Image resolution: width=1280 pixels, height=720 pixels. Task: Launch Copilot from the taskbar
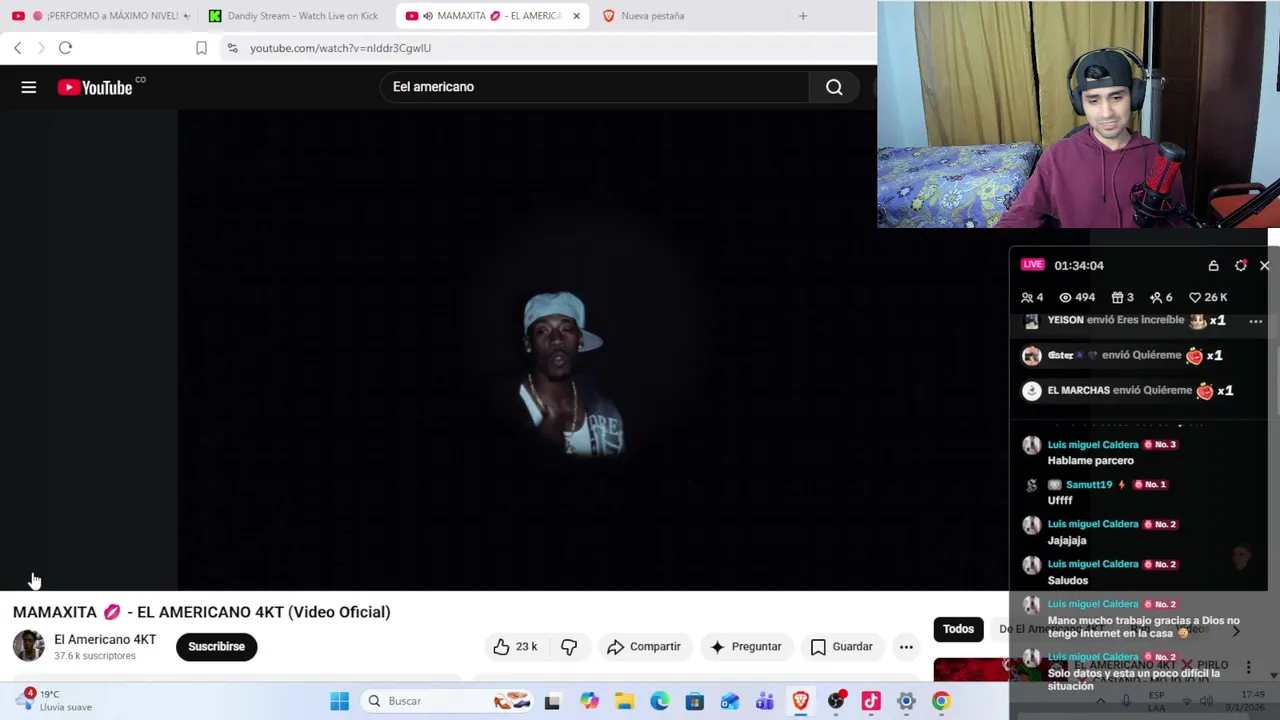[x=589, y=701]
